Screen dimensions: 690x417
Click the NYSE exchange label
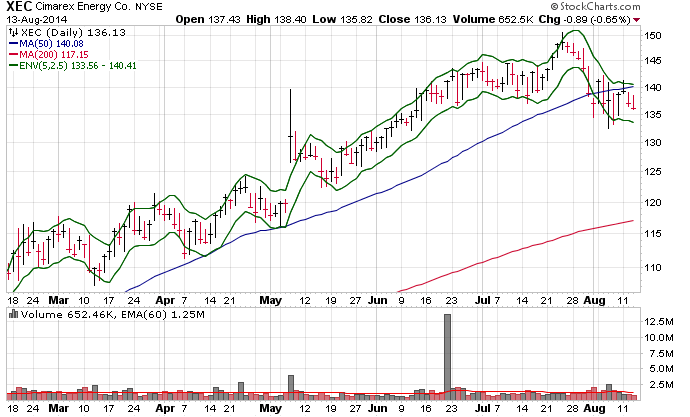click(149, 7)
